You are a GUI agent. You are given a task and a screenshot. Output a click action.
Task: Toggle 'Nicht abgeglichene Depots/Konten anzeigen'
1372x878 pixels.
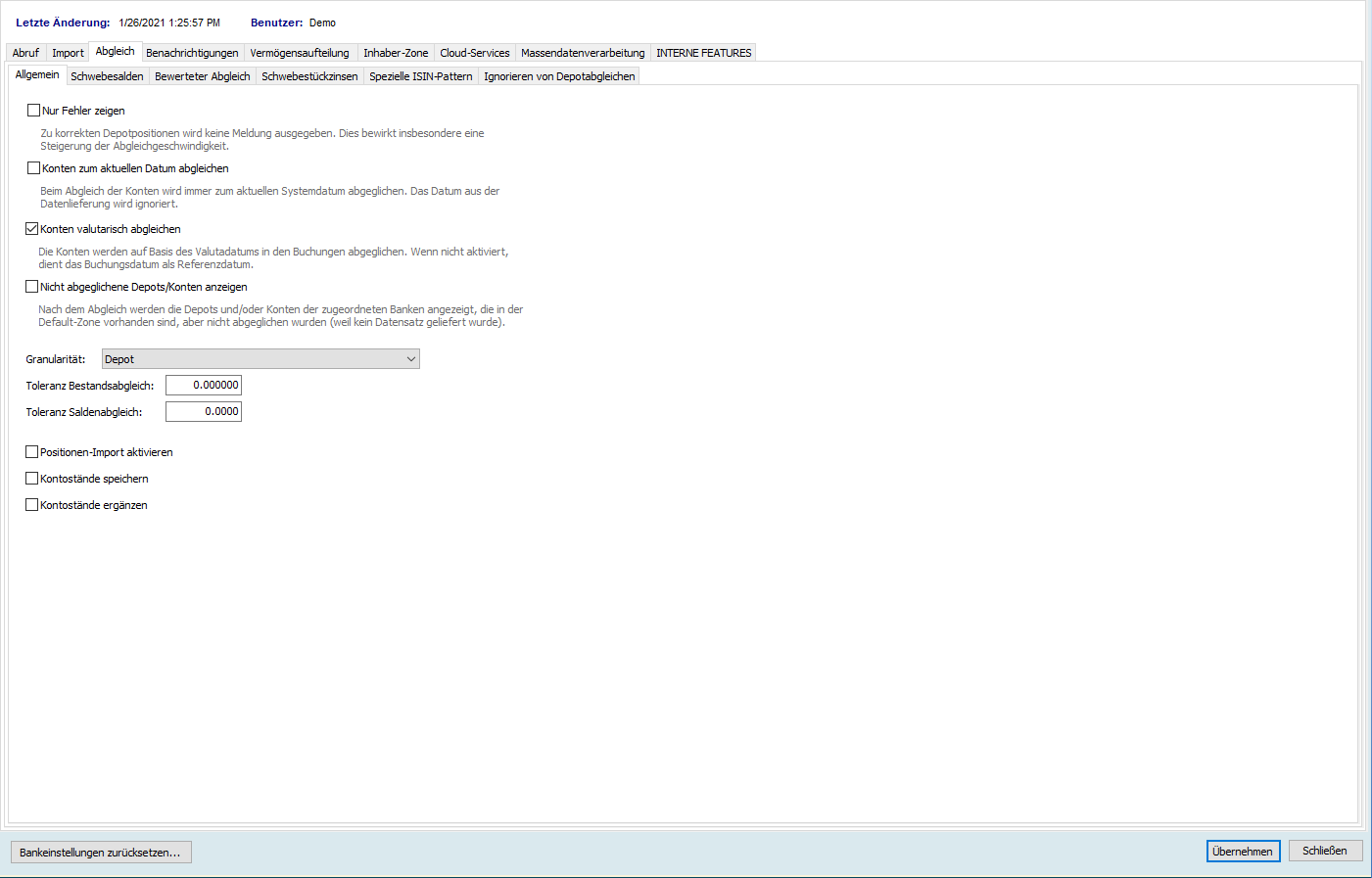tap(32, 287)
